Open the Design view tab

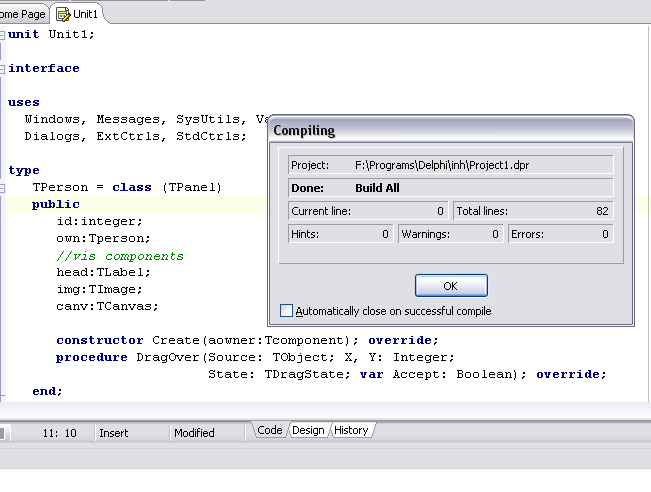pos(308,430)
